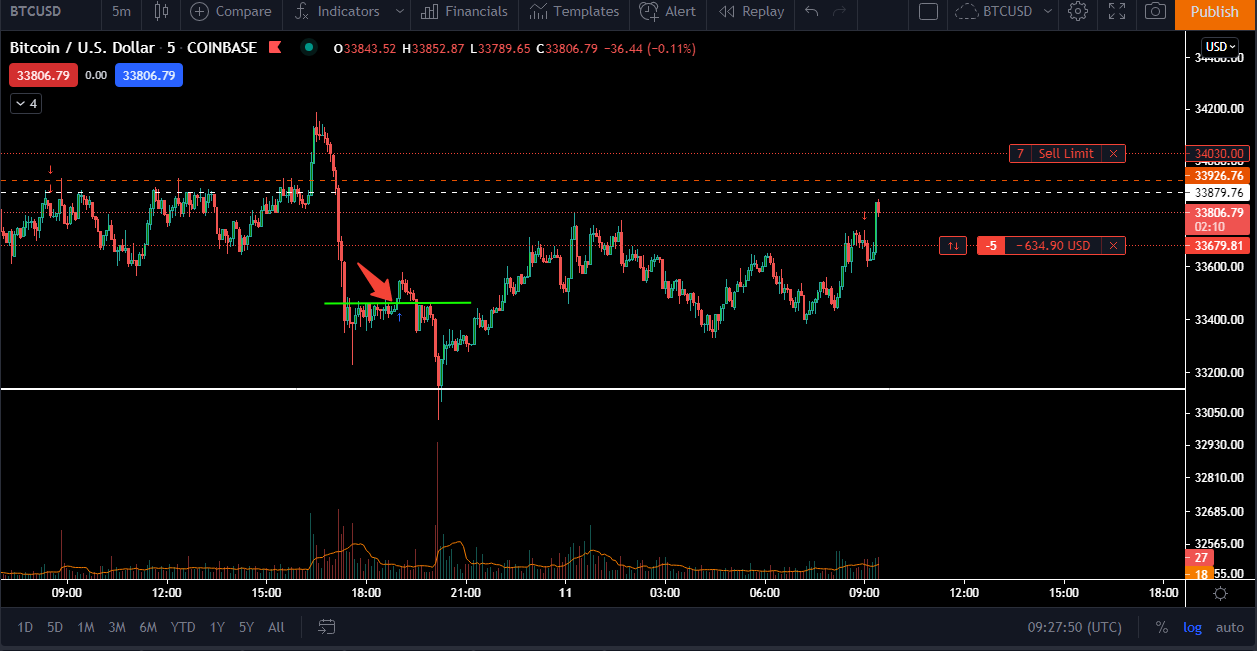Expand the collapsed indicators legend showing 4

tap(26, 103)
